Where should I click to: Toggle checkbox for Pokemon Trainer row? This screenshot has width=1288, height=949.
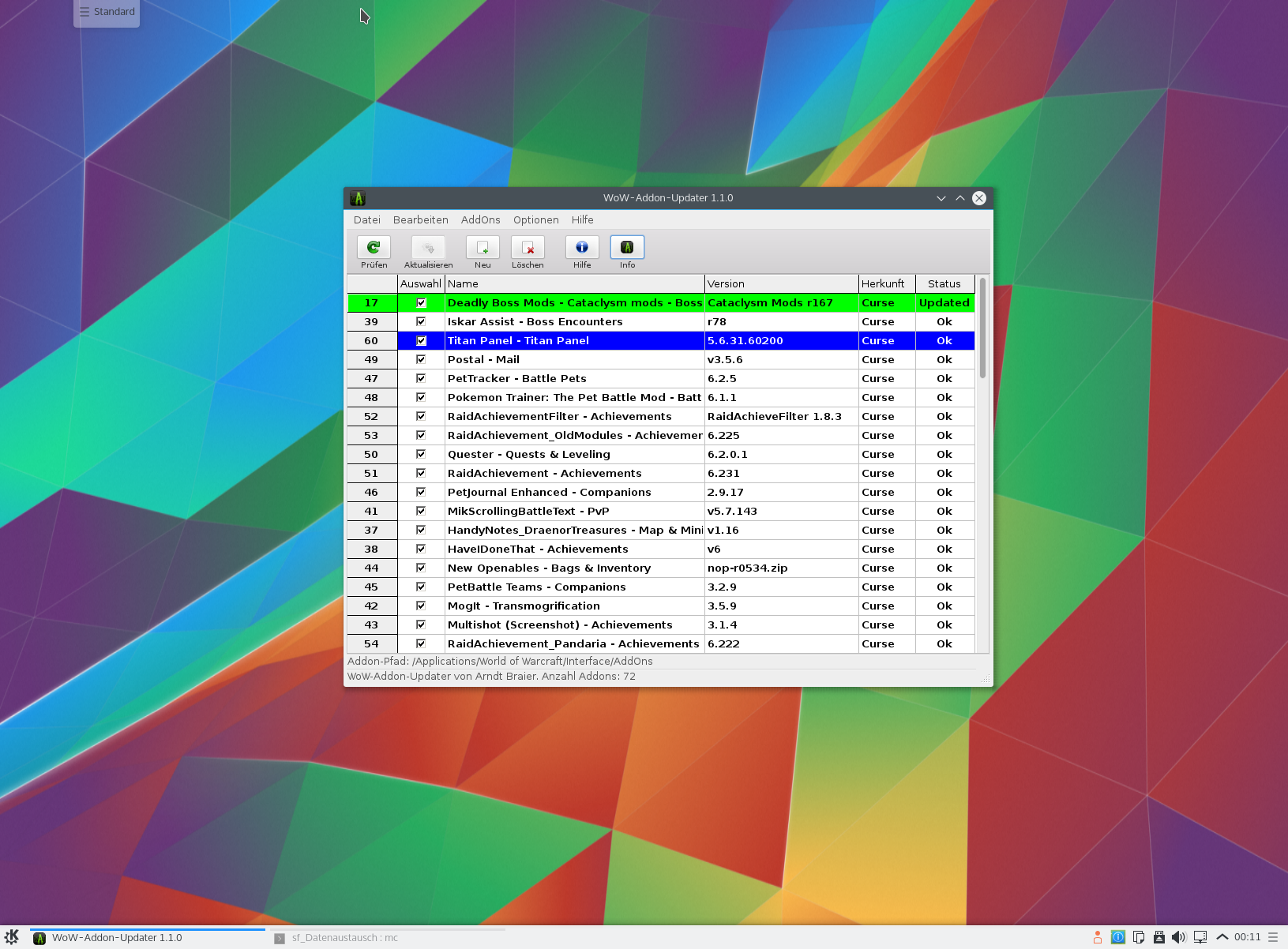[x=421, y=397]
